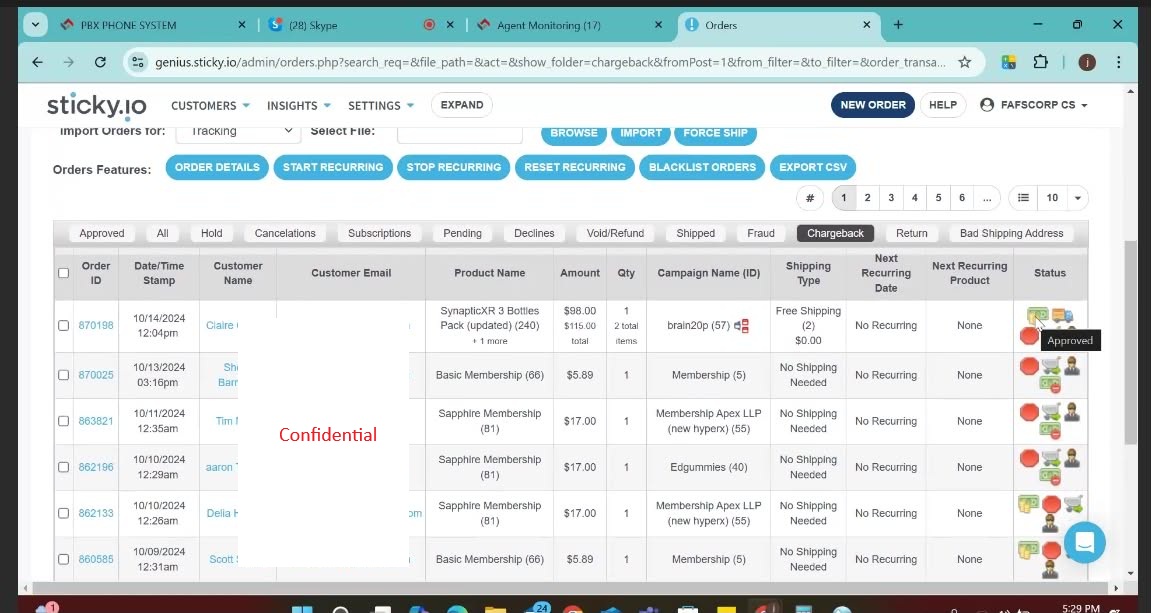The width and height of the screenshot is (1151, 613).
Task: Open the rows-per-page dropdown arrow
Action: tap(1078, 198)
